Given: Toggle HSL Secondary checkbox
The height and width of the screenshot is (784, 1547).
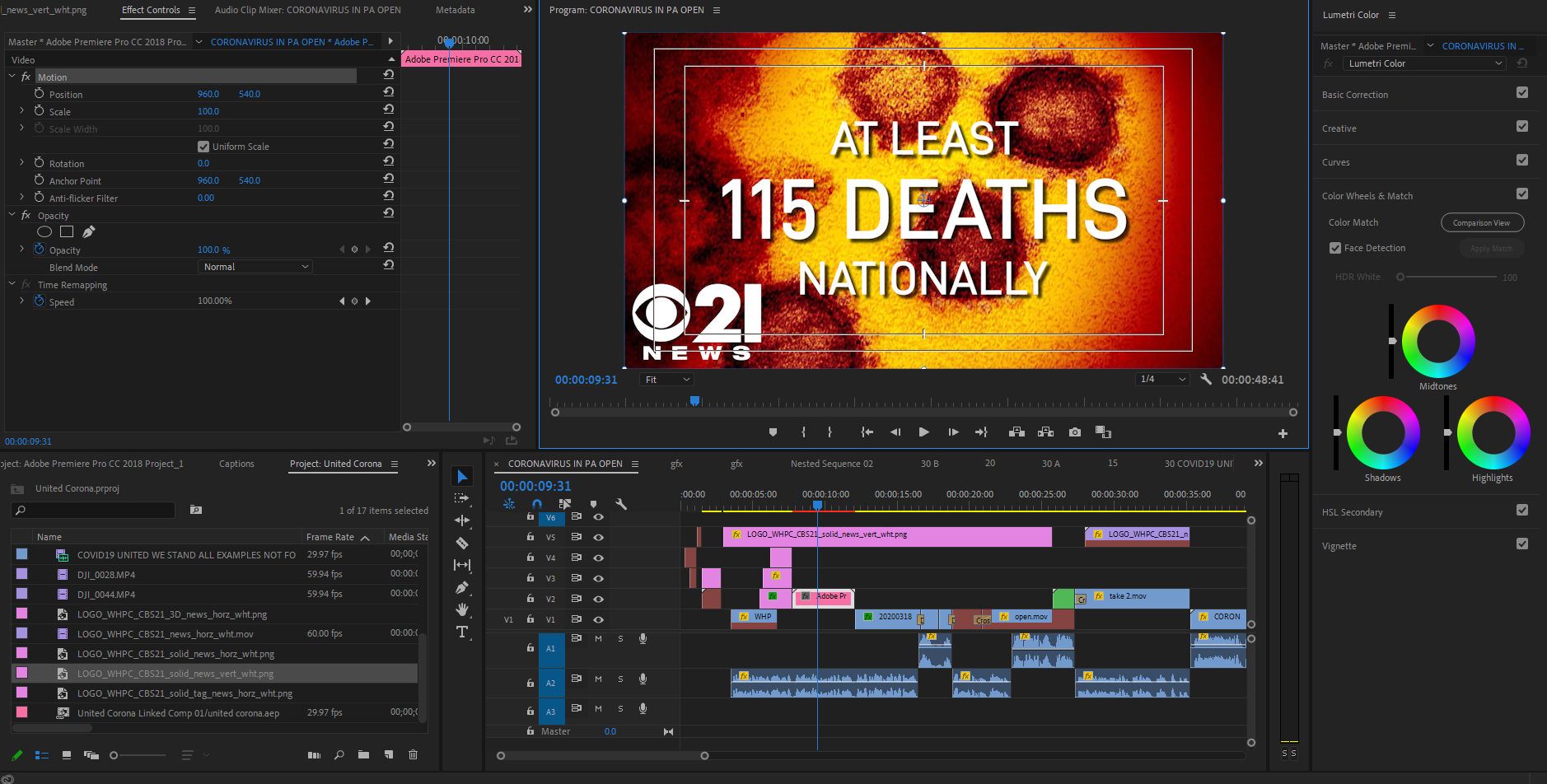Looking at the screenshot, I should coord(1522,511).
